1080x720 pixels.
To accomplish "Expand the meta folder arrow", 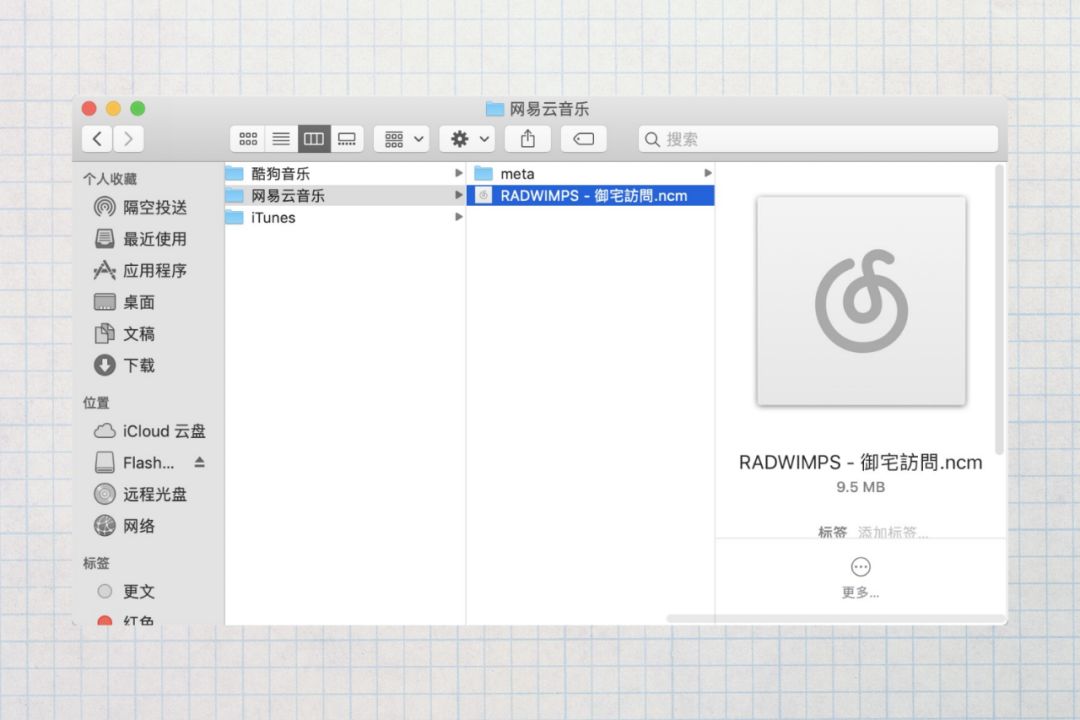I will pos(707,174).
